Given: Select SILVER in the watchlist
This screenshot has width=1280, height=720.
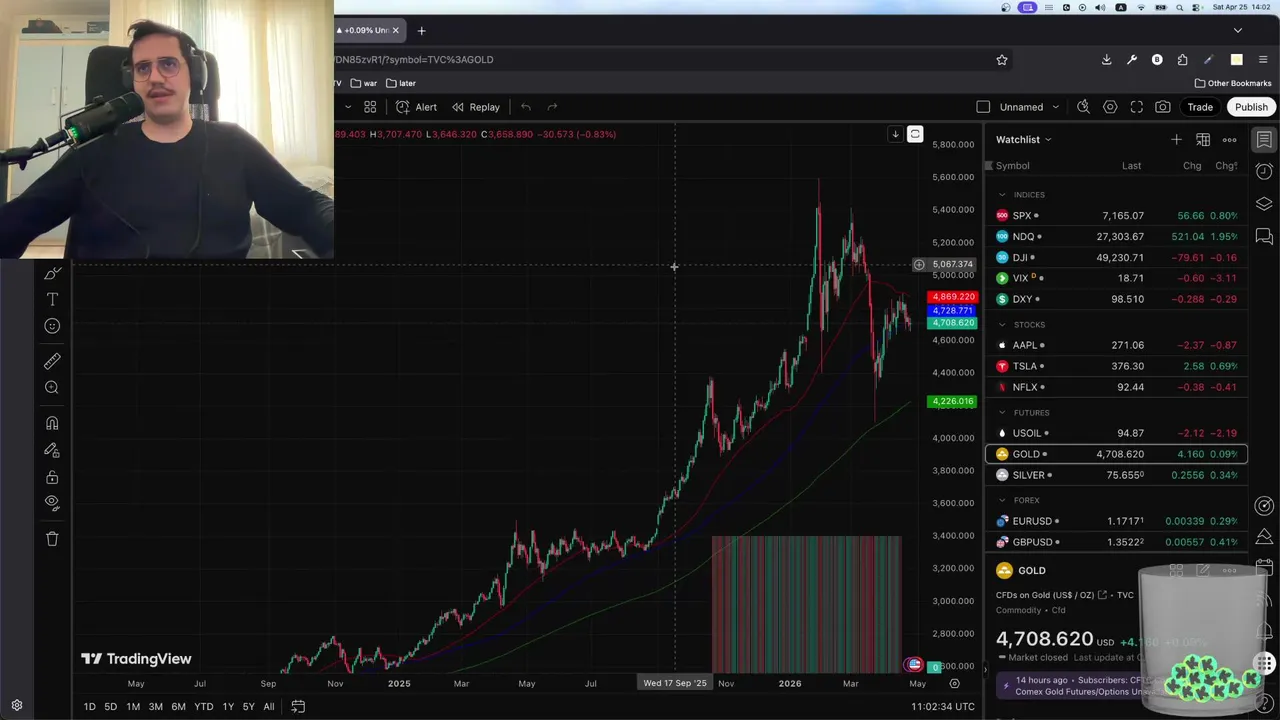Looking at the screenshot, I should (x=1116, y=475).
